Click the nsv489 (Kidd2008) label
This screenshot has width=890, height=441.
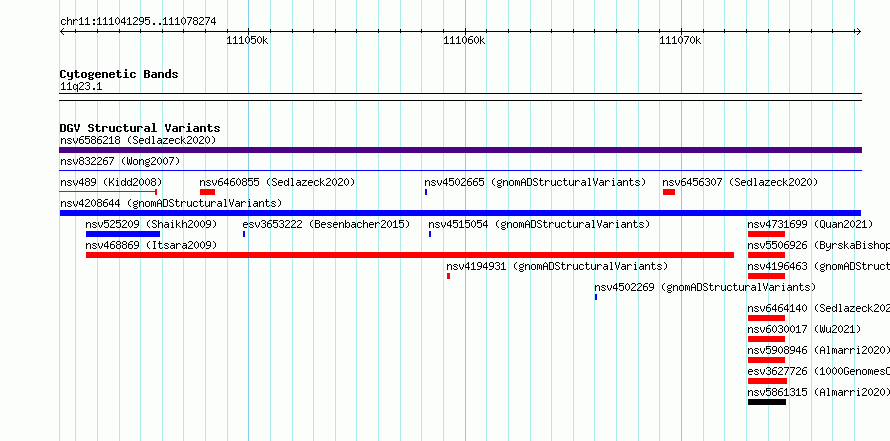tap(111, 182)
